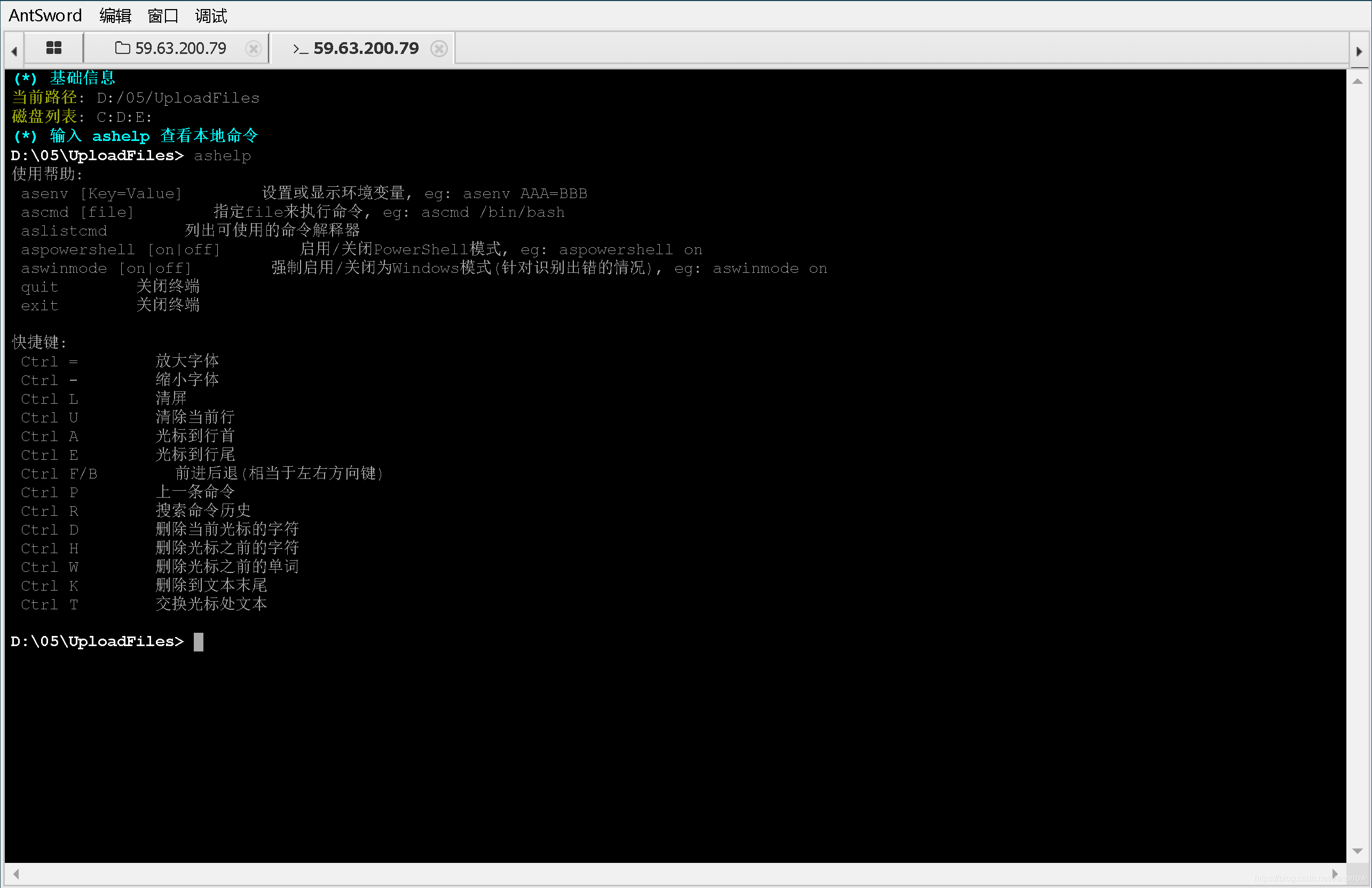Click the 'Ctrl H' shortcut row
This screenshot has height=888, width=1372.
click(160, 548)
